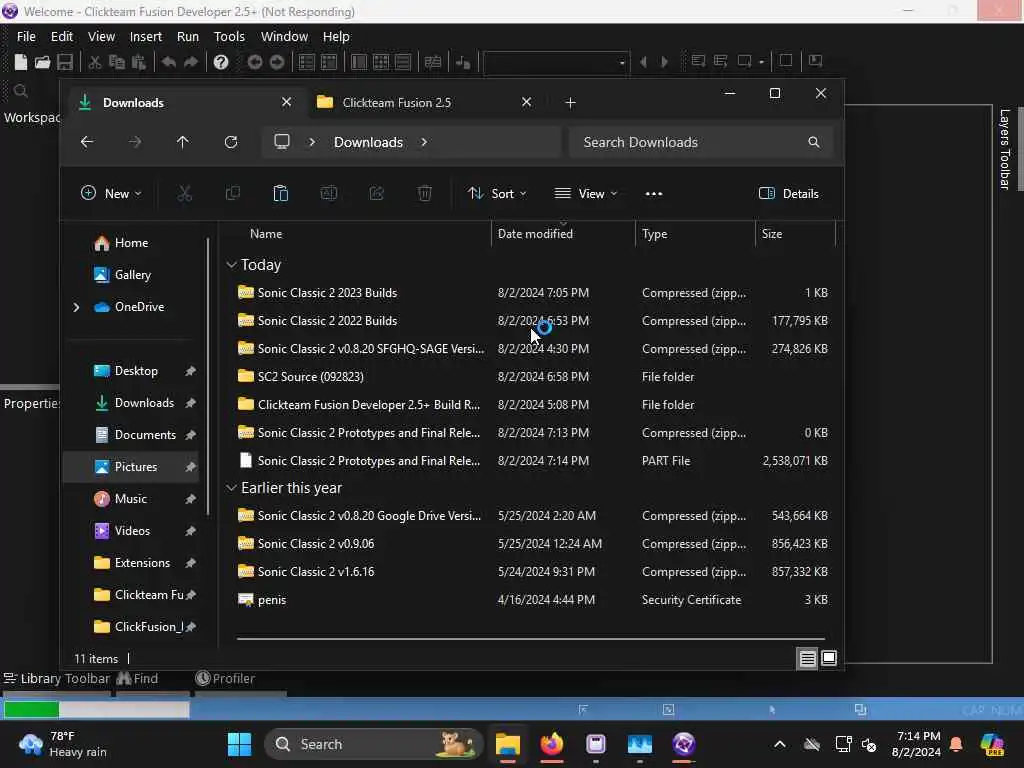The width and height of the screenshot is (1024, 768).
Task: Click Cut icon in Fusion toolbar
Action: click(95, 62)
